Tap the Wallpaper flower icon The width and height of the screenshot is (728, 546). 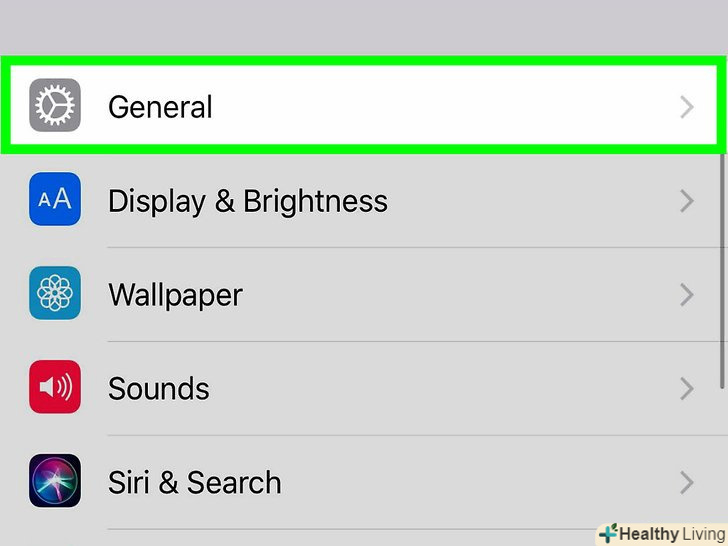coord(54,293)
